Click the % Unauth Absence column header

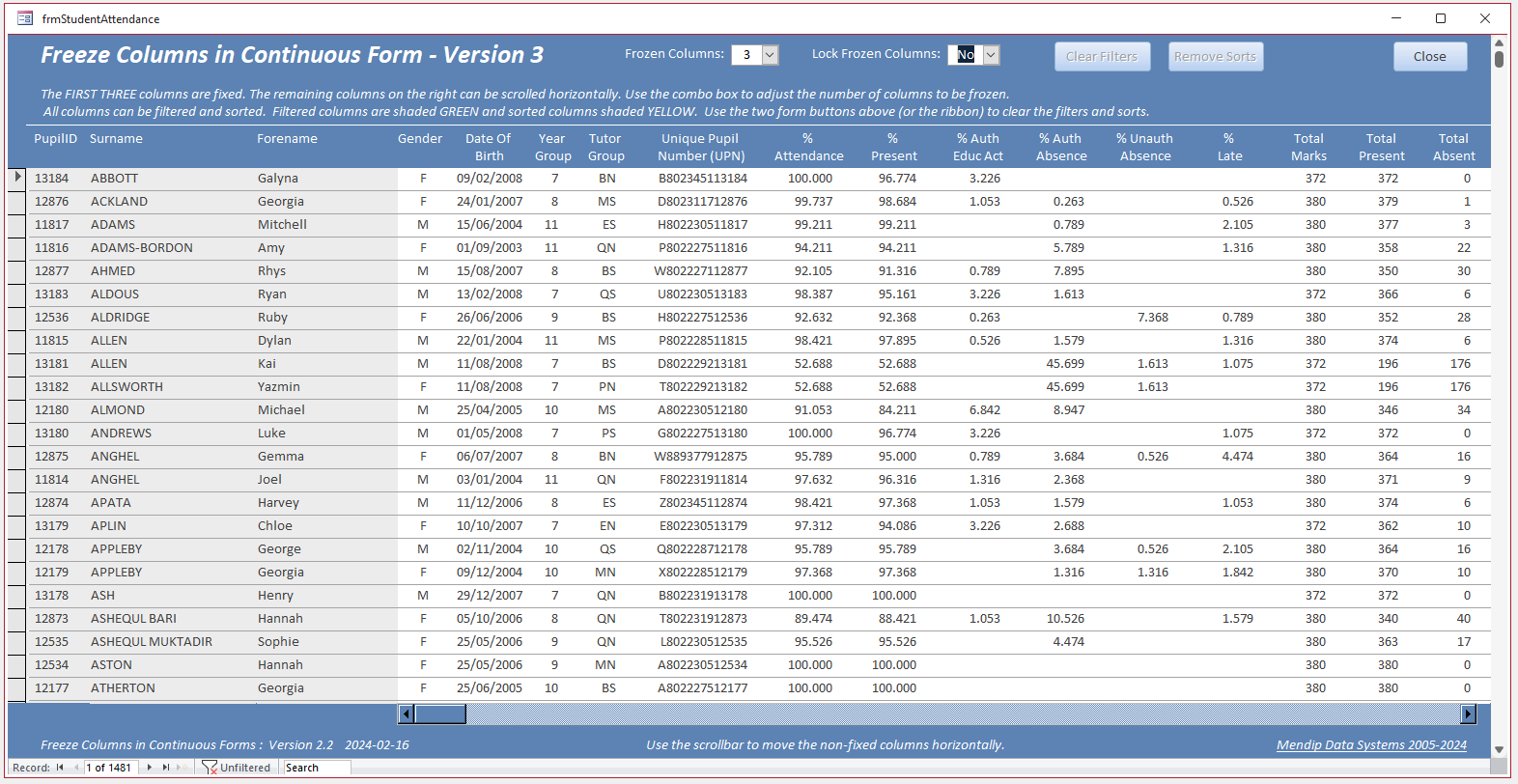click(x=1145, y=147)
